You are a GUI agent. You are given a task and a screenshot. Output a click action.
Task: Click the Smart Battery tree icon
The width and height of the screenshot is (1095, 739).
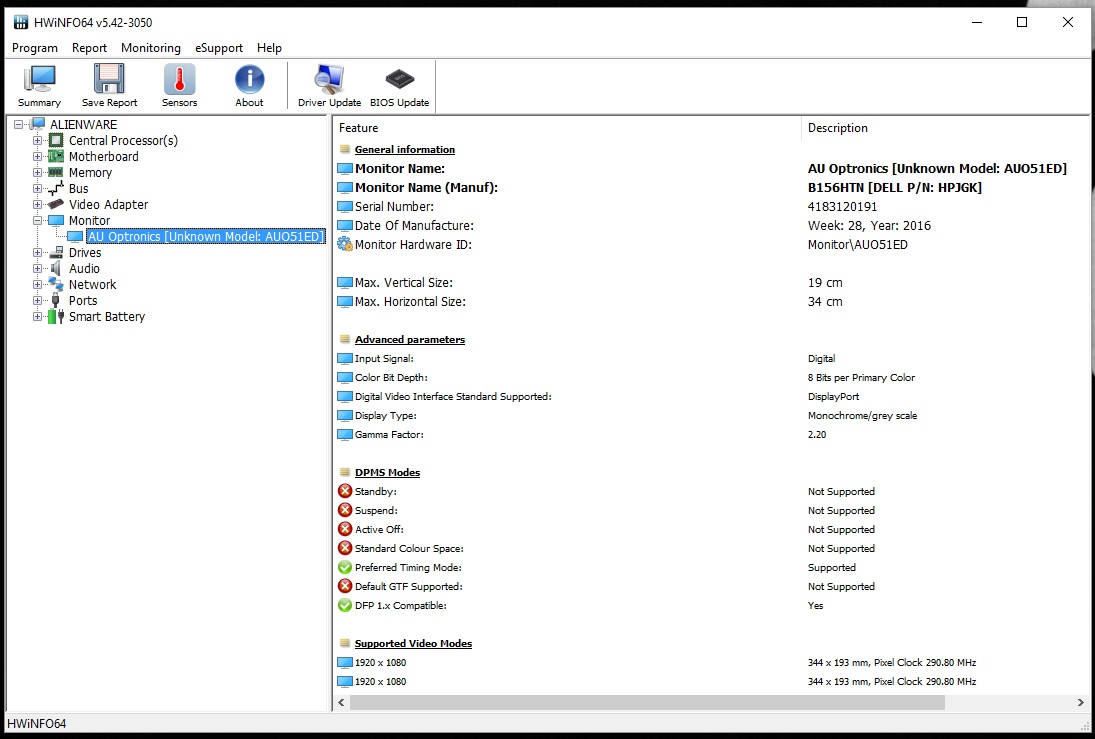coord(56,316)
